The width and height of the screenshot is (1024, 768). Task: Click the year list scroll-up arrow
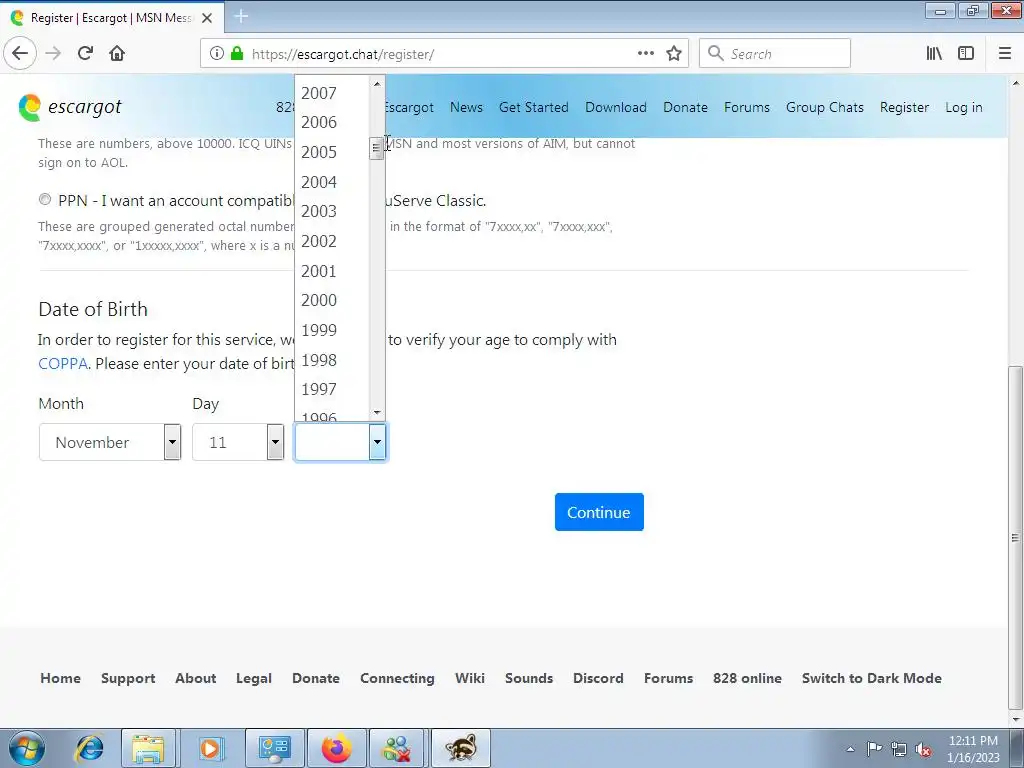[377, 84]
